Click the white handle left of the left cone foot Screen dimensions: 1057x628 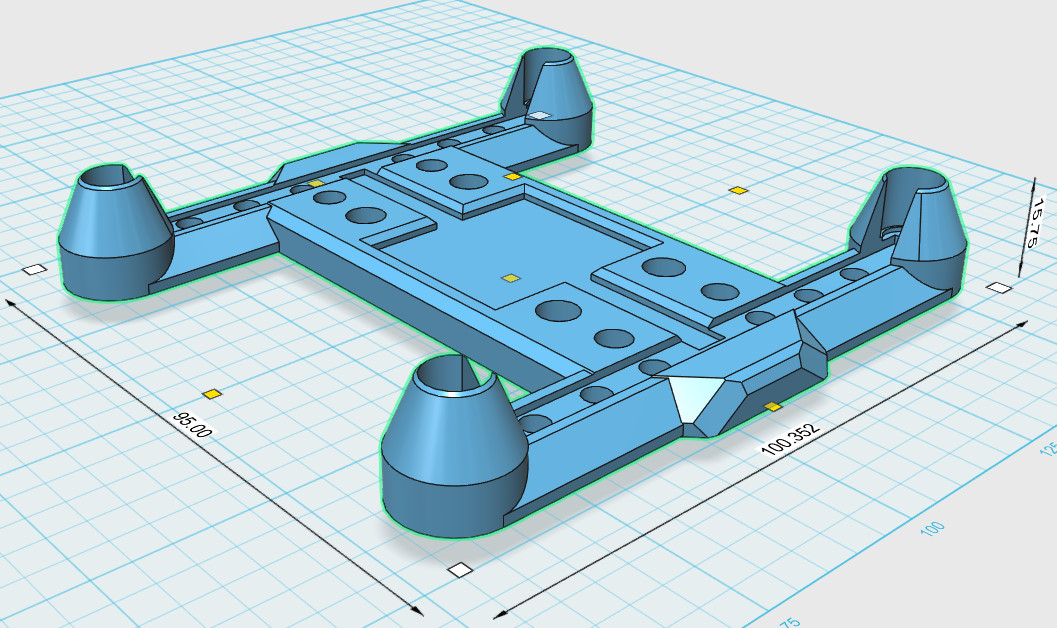click(x=34, y=270)
